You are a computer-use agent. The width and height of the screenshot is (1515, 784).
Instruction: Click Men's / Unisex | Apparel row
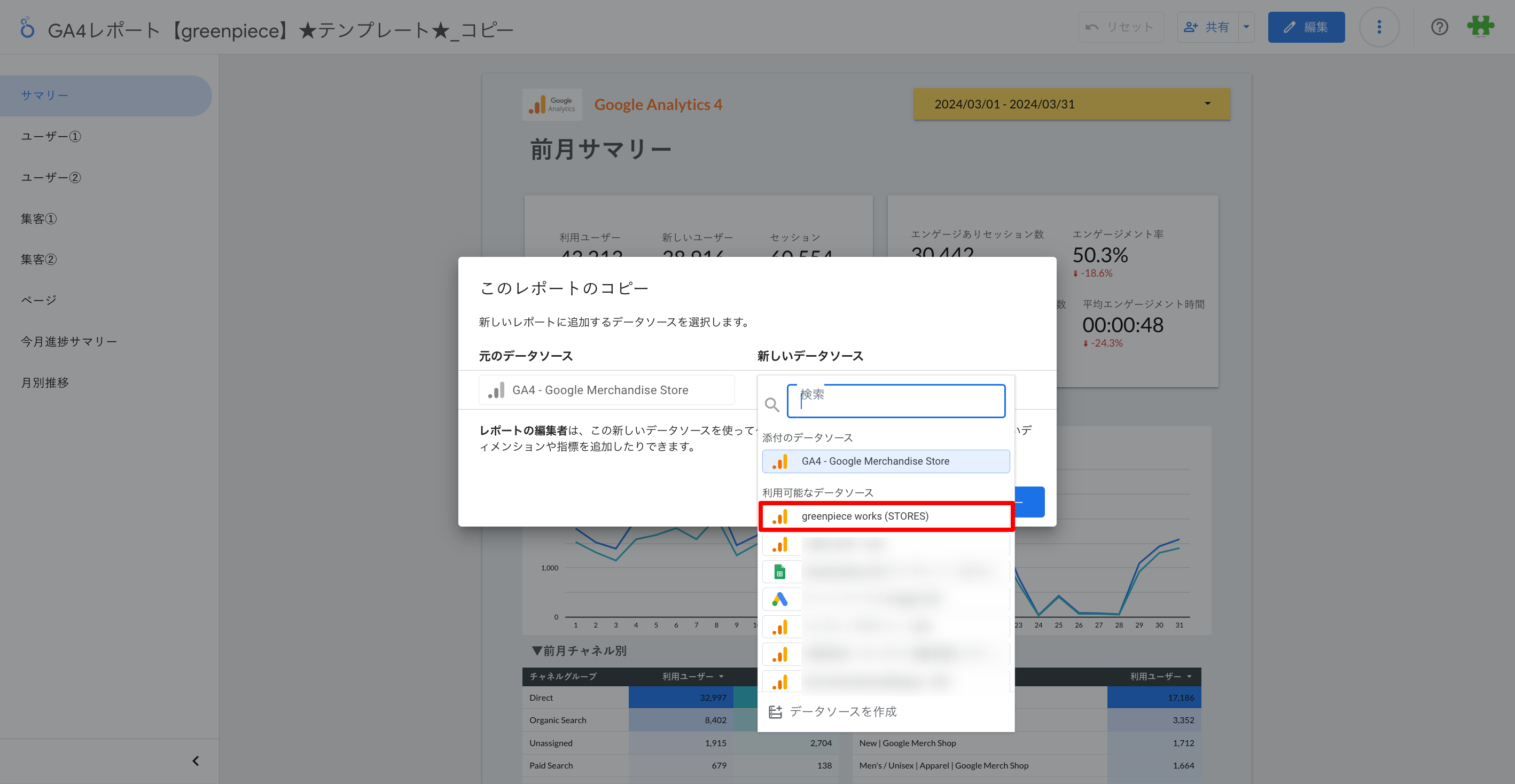[943, 765]
